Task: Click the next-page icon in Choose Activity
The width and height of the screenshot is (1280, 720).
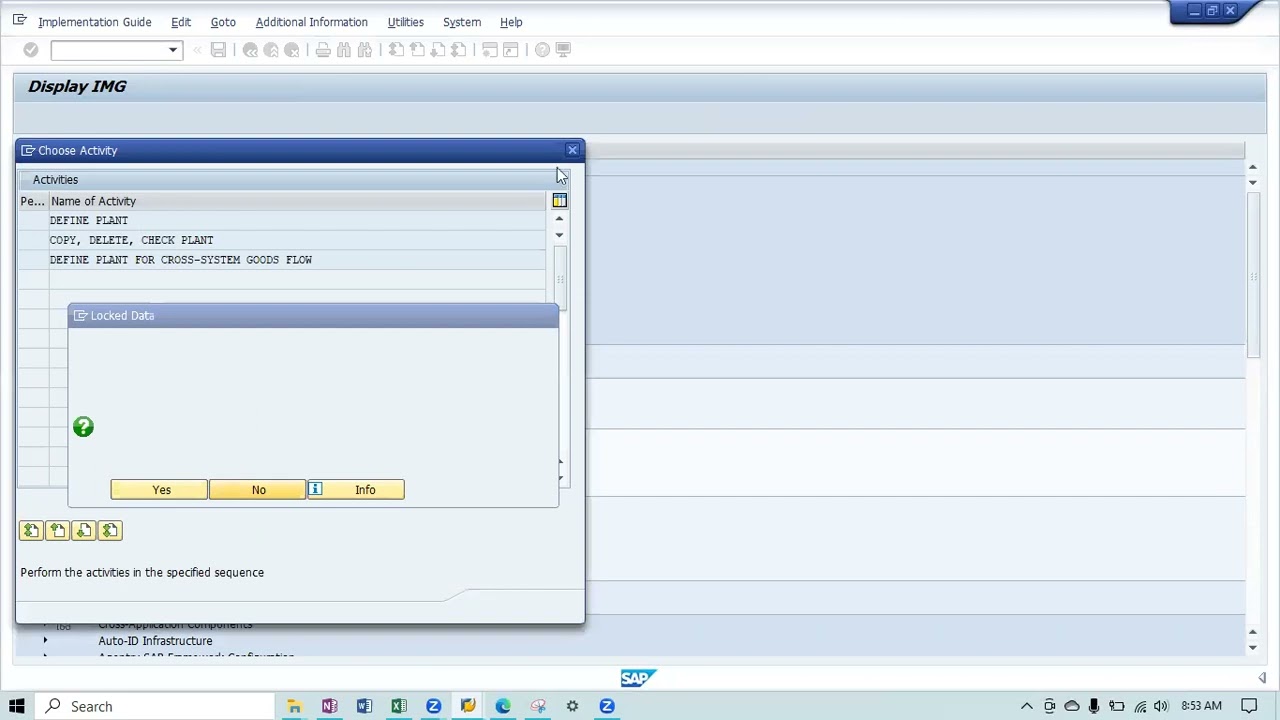Action: click(83, 531)
